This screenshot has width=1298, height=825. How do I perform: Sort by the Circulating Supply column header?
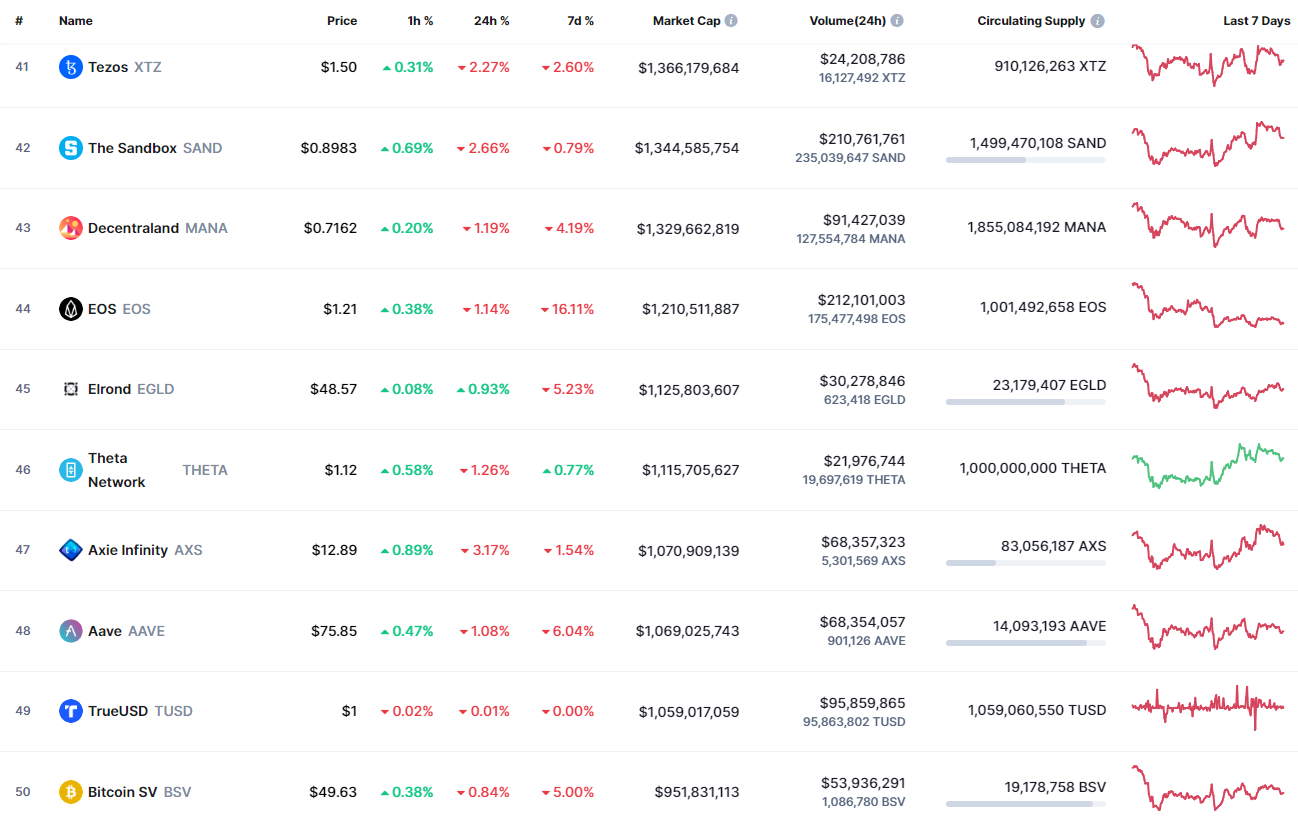tap(1031, 21)
